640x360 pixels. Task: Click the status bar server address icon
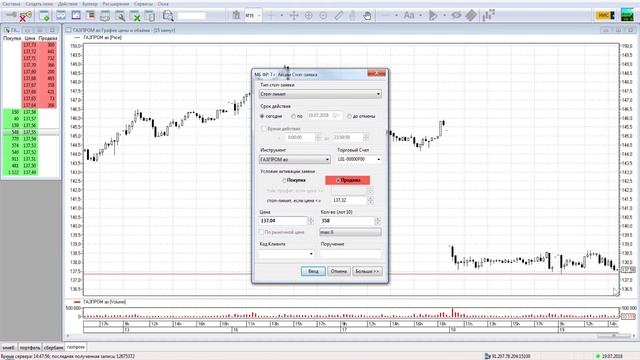(x=487, y=356)
